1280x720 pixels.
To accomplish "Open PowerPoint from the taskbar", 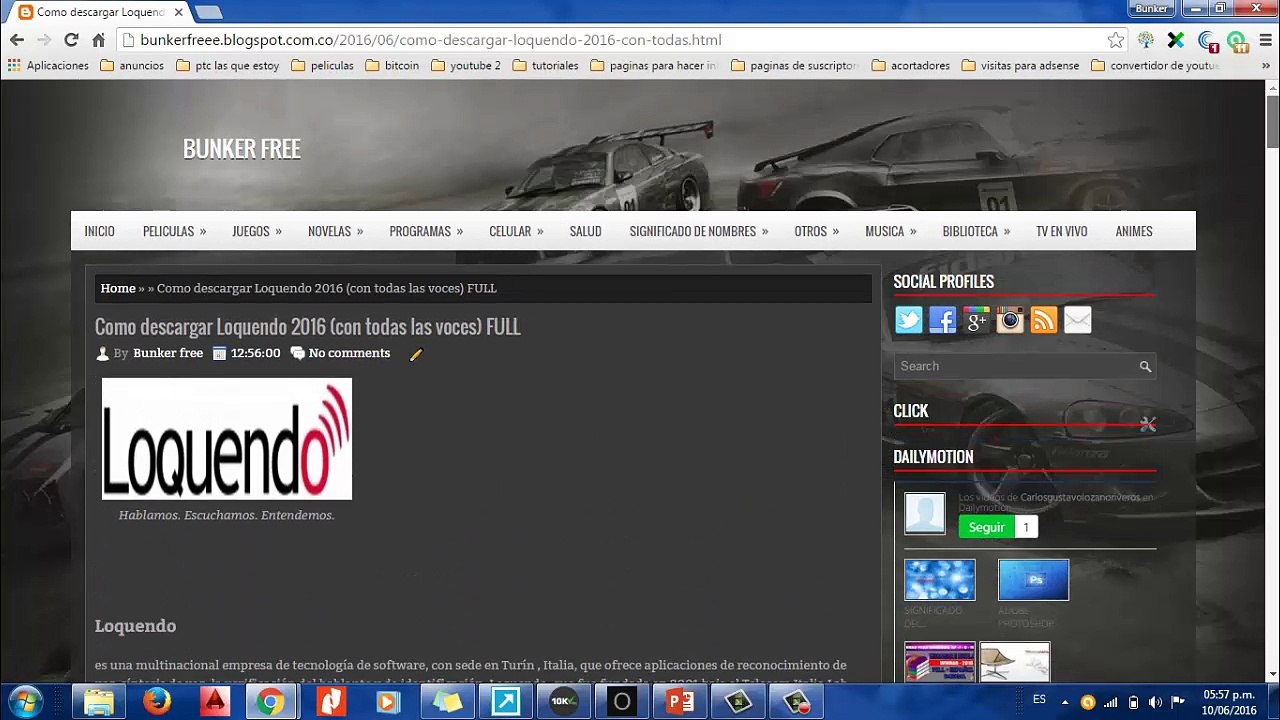I will pos(680,702).
